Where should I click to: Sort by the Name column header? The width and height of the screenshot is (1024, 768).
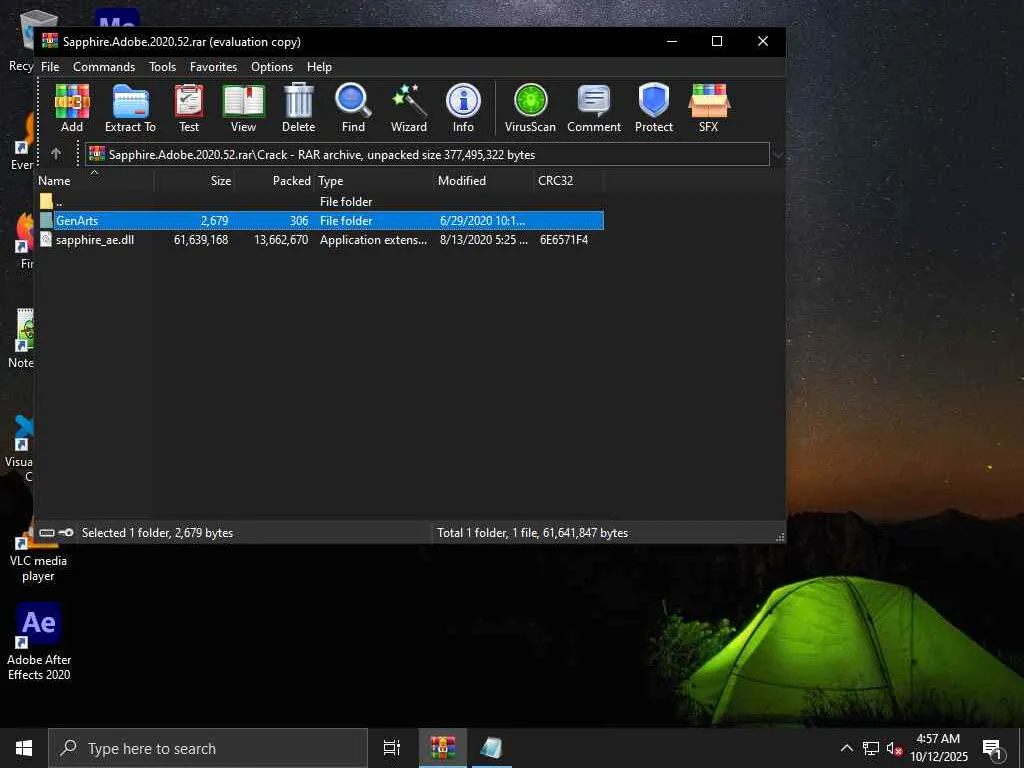pos(95,180)
